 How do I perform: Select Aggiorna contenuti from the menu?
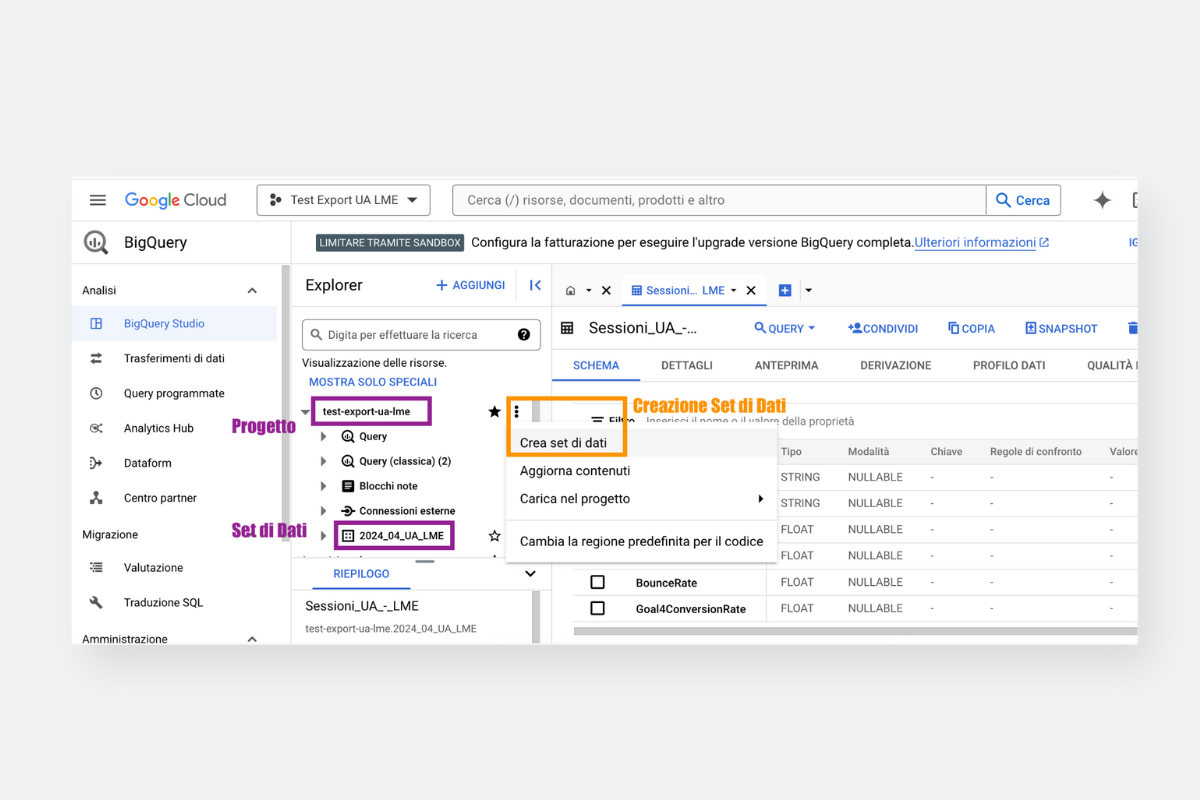click(575, 471)
